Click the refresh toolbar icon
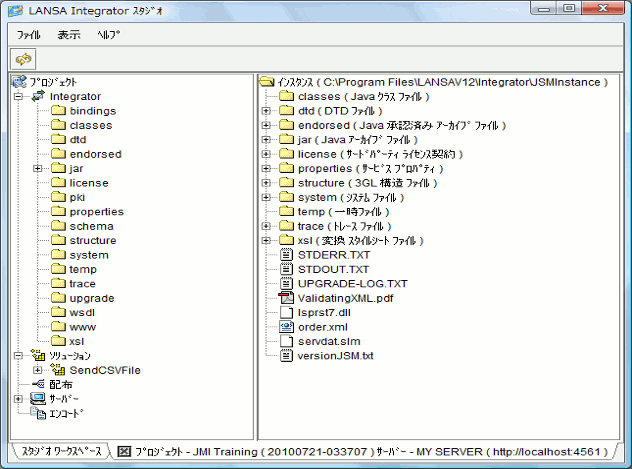Image resolution: width=632 pixels, height=469 pixels. tap(23, 60)
